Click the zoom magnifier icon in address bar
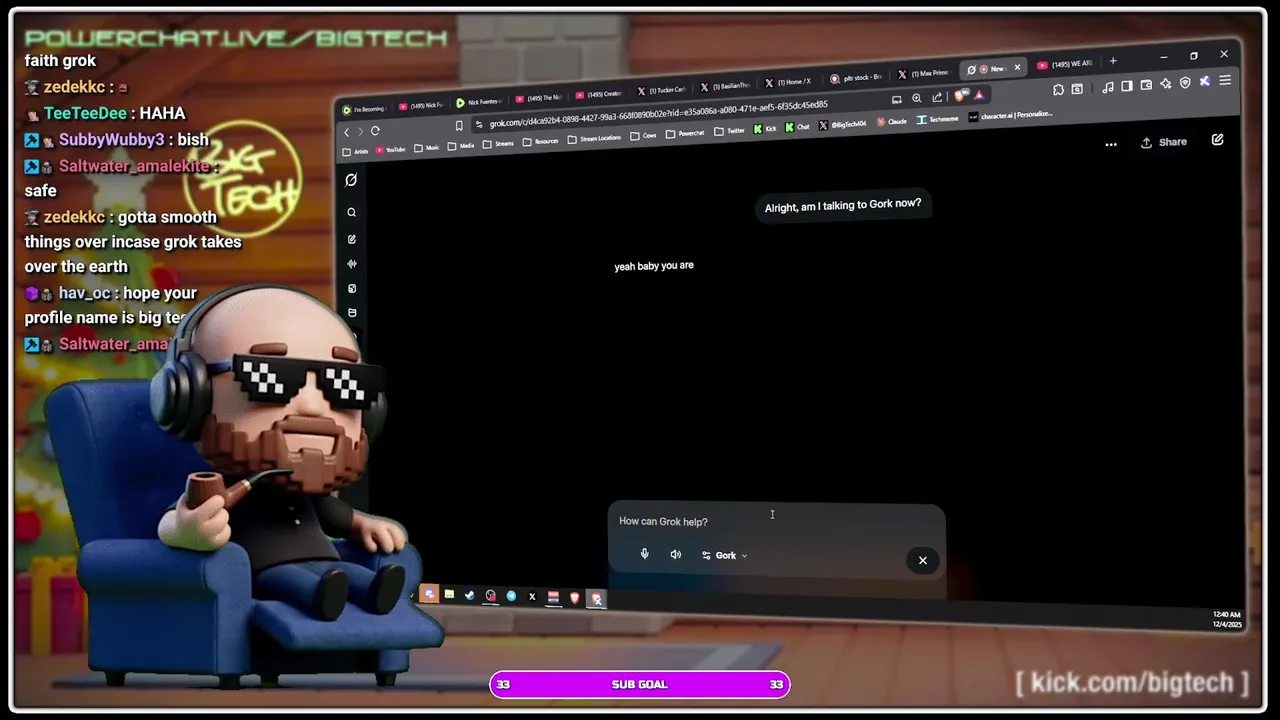This screenshot has height=720, width=1280. pos(917,98)
